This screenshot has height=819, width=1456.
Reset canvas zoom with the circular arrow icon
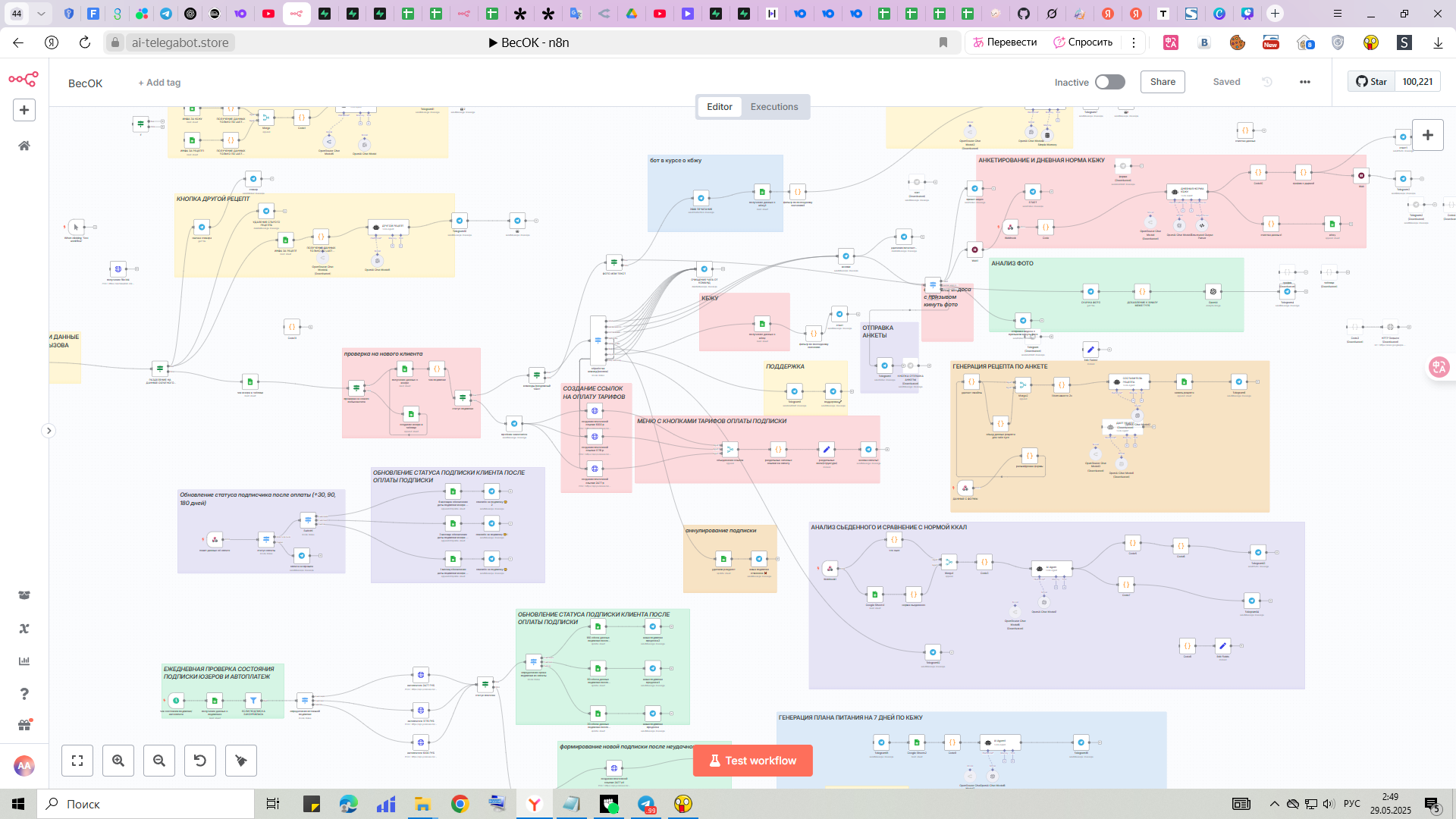coord(200,761)
